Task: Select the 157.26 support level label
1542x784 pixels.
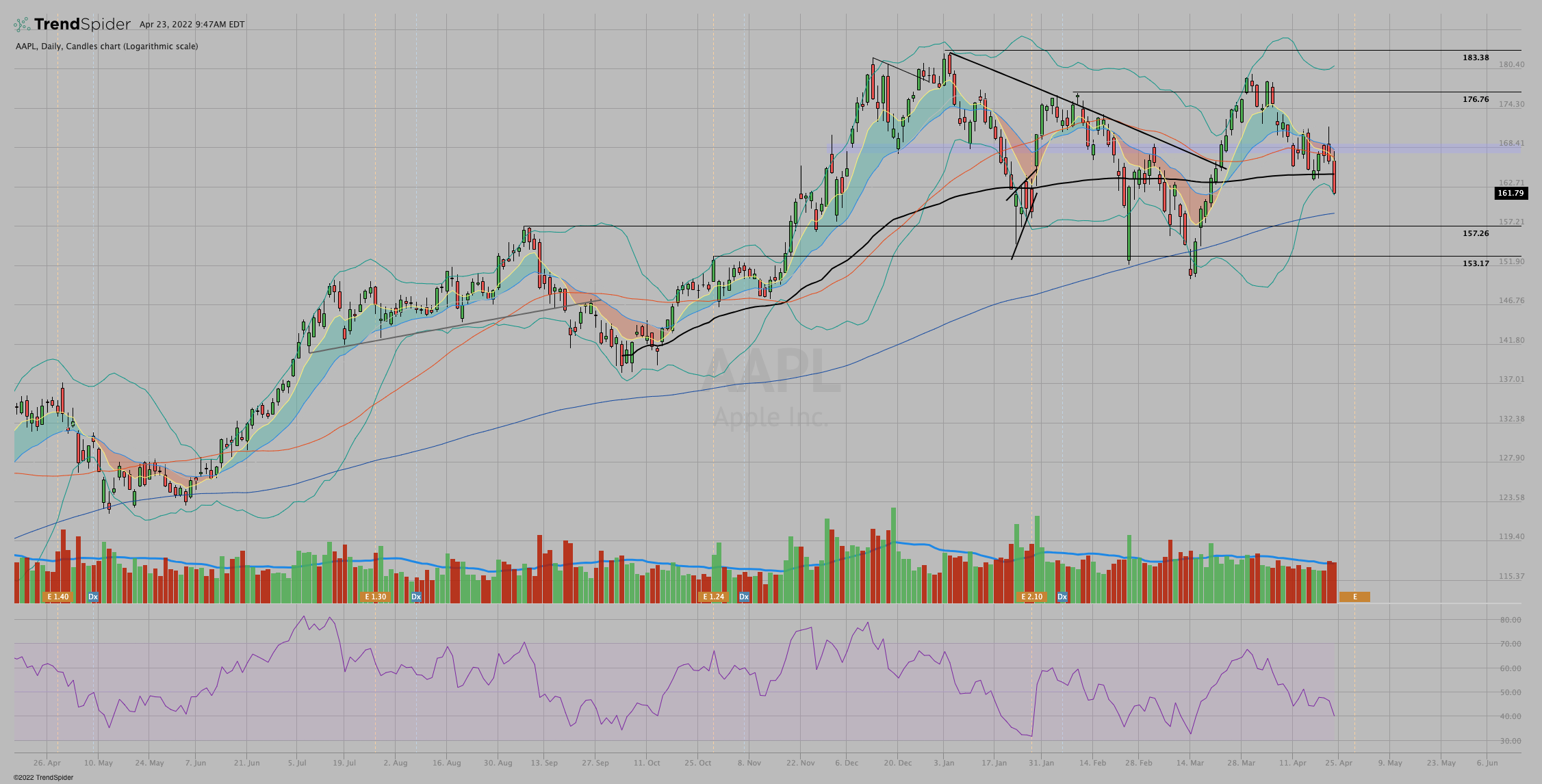Action: pos(1476,233)
